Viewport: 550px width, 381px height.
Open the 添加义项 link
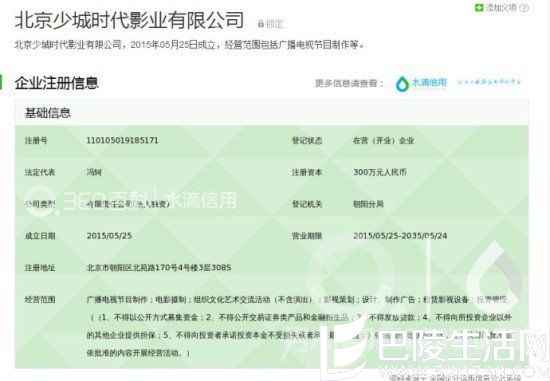click(501, 7)
